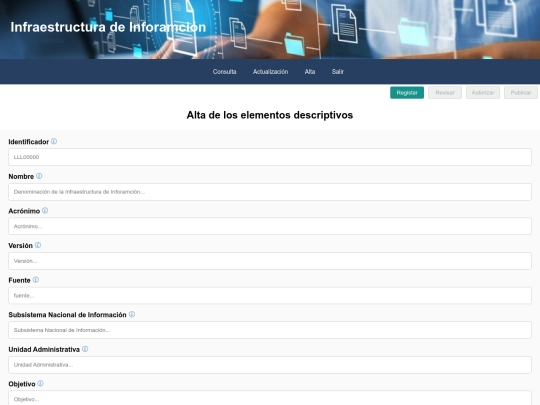Click the Infraestructura de Inforamción header title
Screen dimensions: 540x405
tap(108, 27)
